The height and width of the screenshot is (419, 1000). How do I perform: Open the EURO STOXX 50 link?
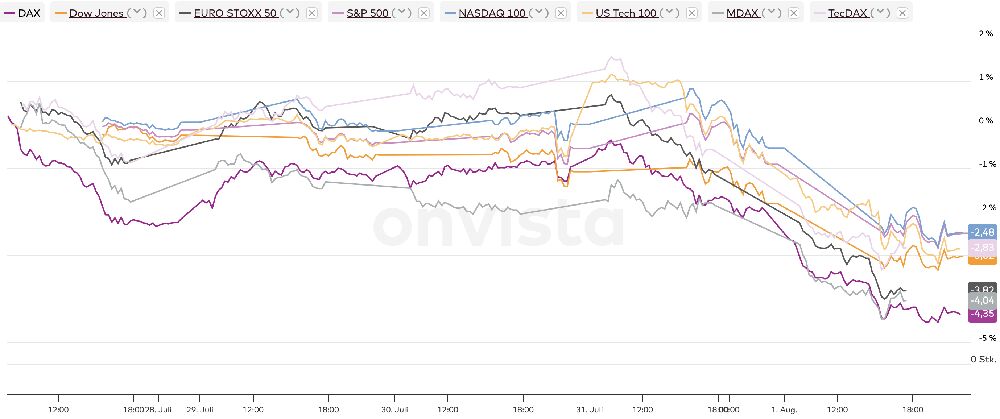pos(233,13)
